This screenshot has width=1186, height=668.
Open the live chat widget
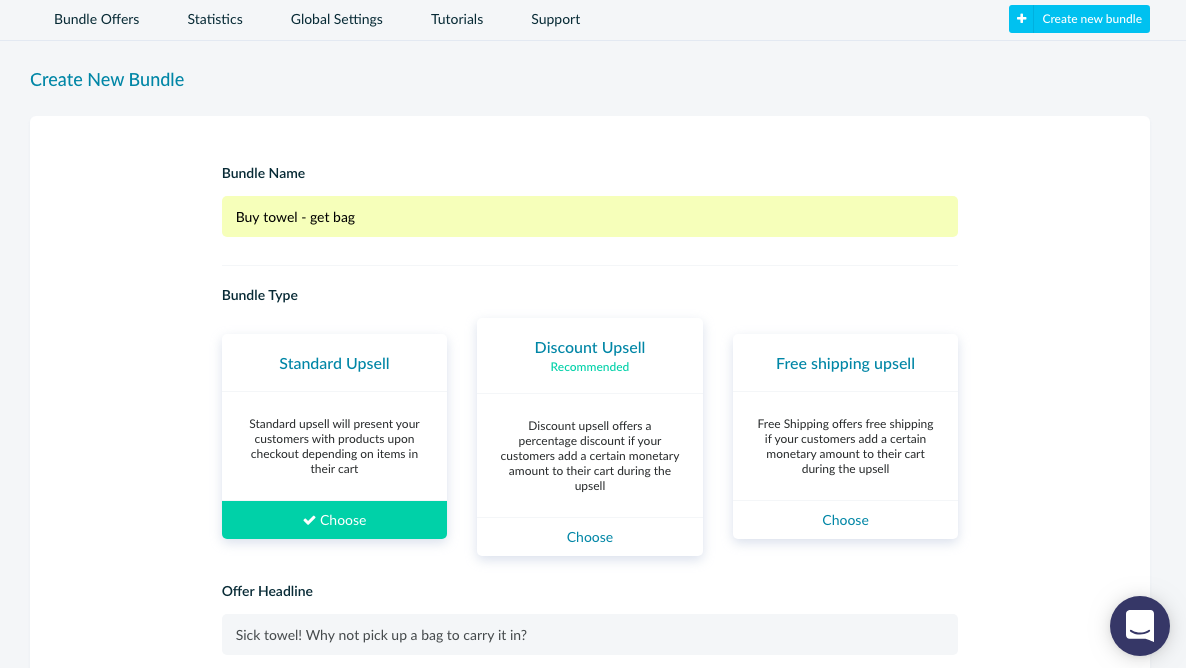pos(1139,626)
